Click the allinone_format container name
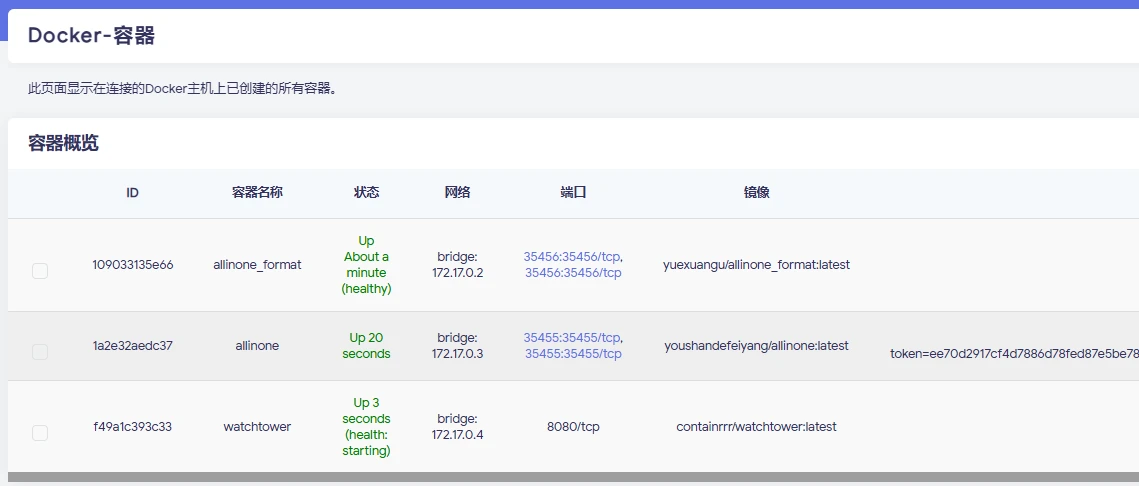This screenshot has height=486, width=1139. point(257,265)
